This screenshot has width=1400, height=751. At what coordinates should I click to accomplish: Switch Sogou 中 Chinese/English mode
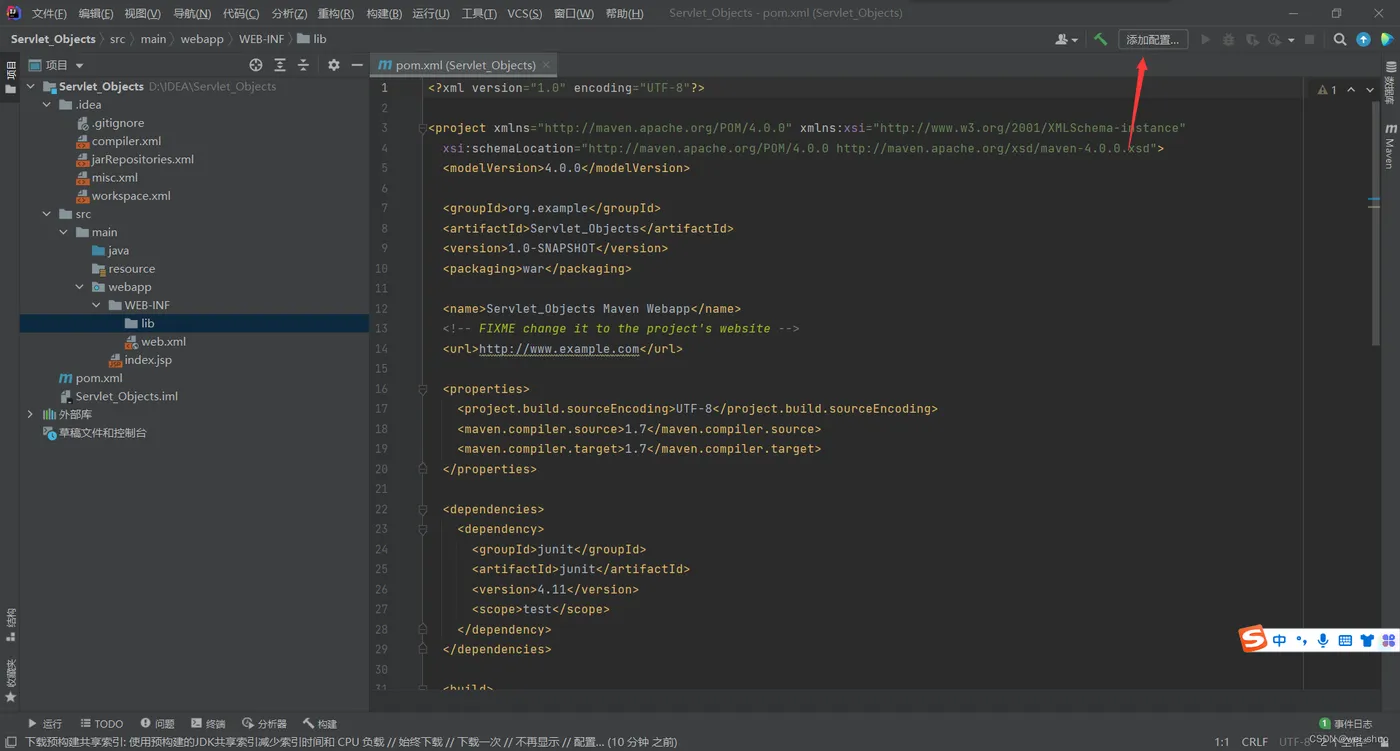click(x=1279, y=640)
